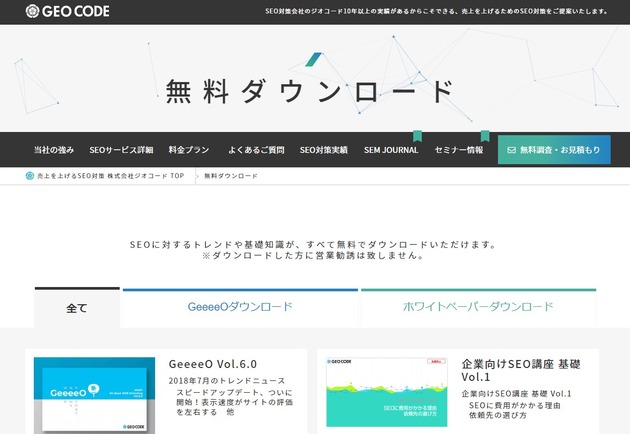The image size is (630, 434).
Task: Click the 無料ダウンロード breadcrumb text
Action: (x=231, y=176)
